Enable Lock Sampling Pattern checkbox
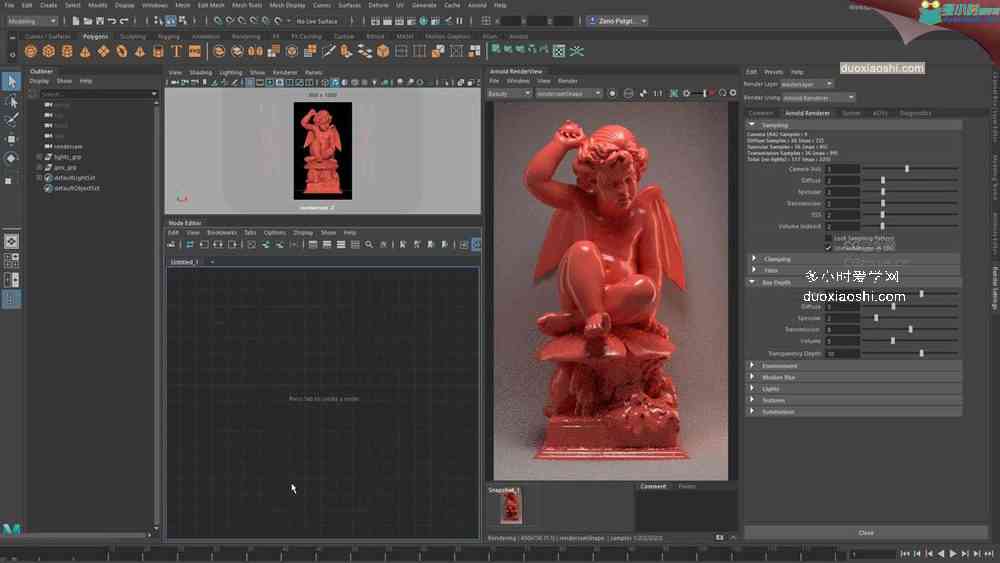Screen dimensions: 1000x563 (828, 238)
